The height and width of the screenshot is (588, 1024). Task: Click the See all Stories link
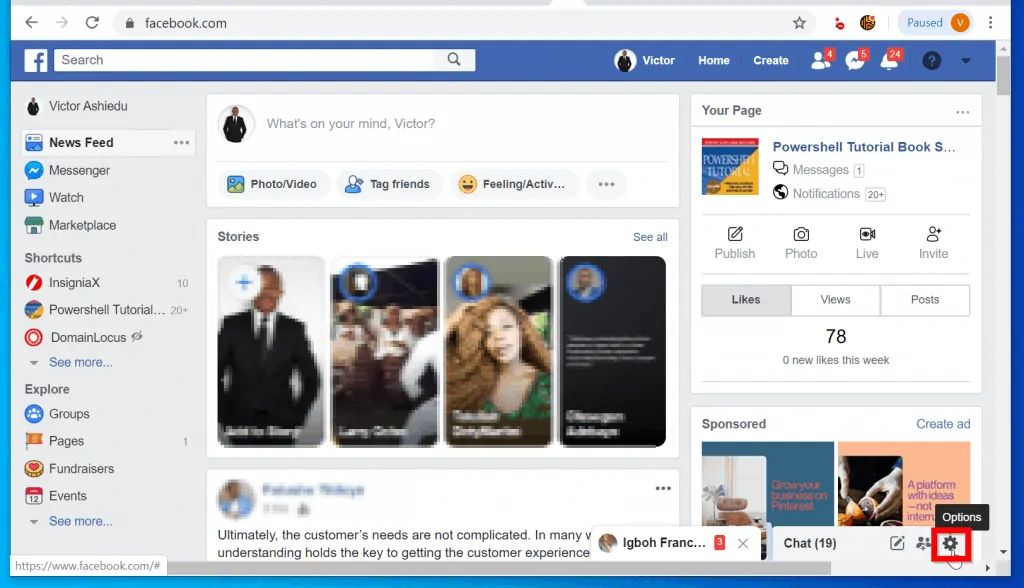coord(650,236)
